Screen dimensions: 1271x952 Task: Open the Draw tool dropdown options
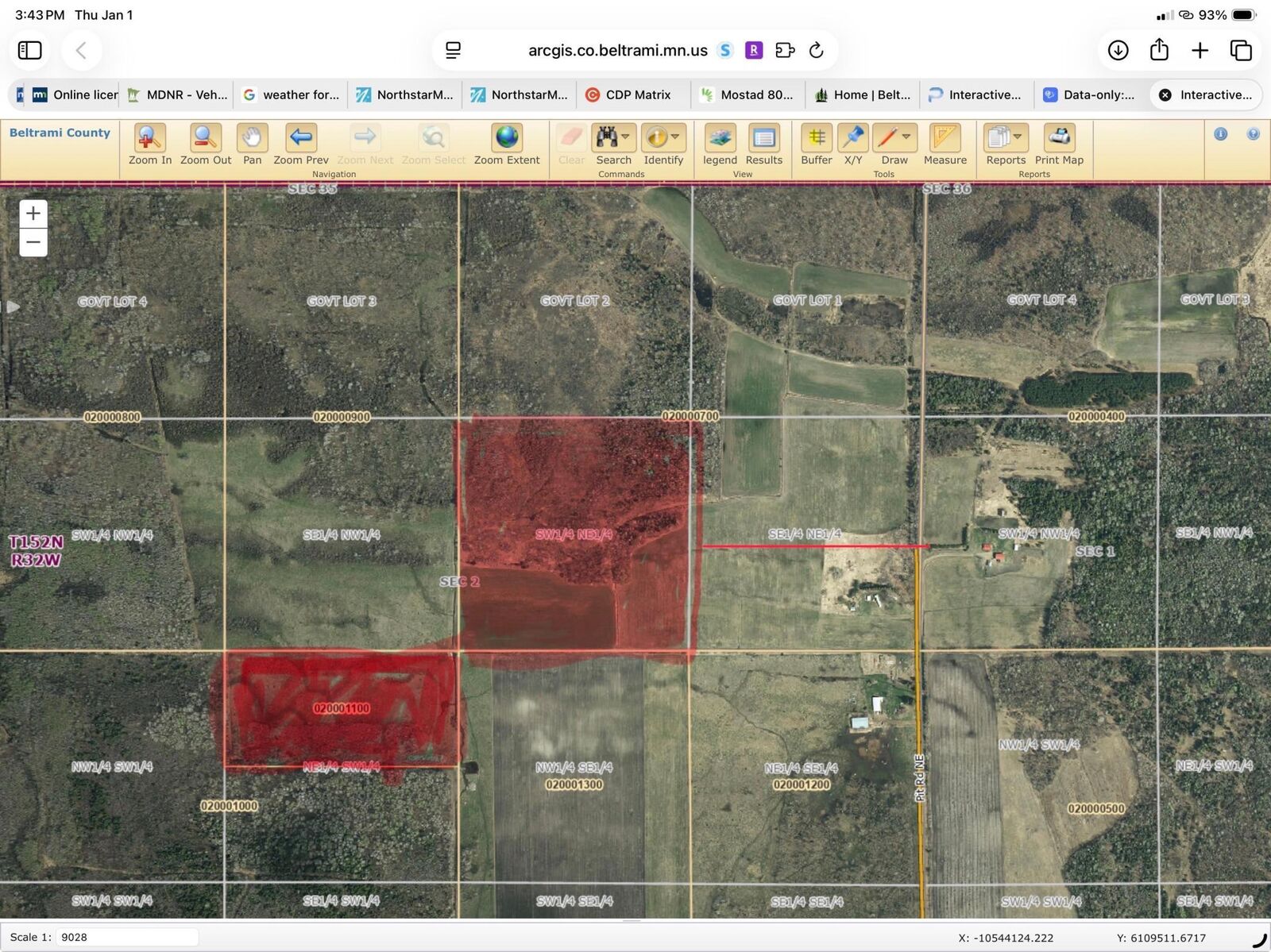click(906, 136)
